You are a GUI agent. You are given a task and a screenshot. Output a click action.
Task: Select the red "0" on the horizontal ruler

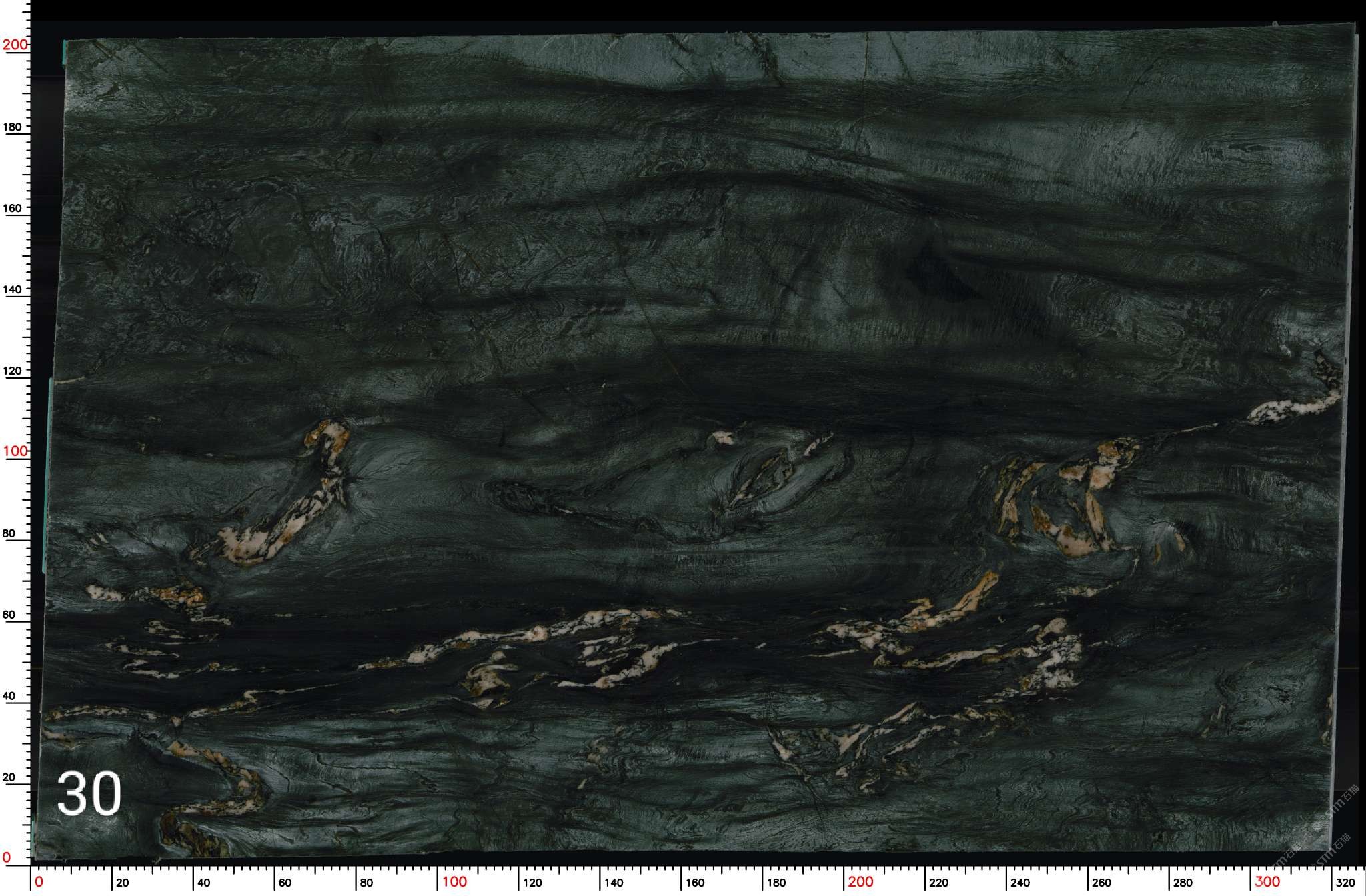39,882
